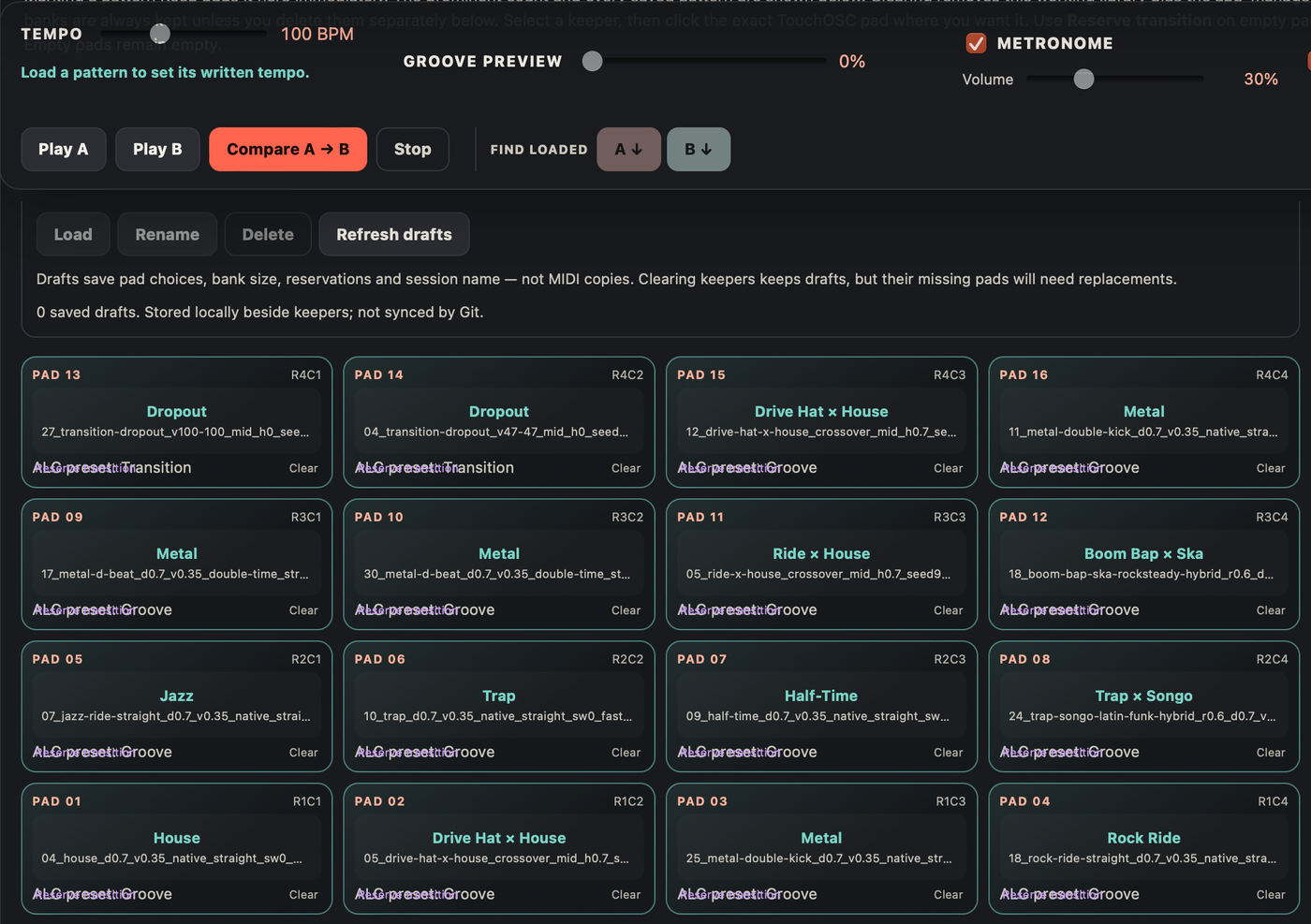Adjust the Tempo slider handle
This screenshot has width=1311, height=924.
[x=160, y=34]
